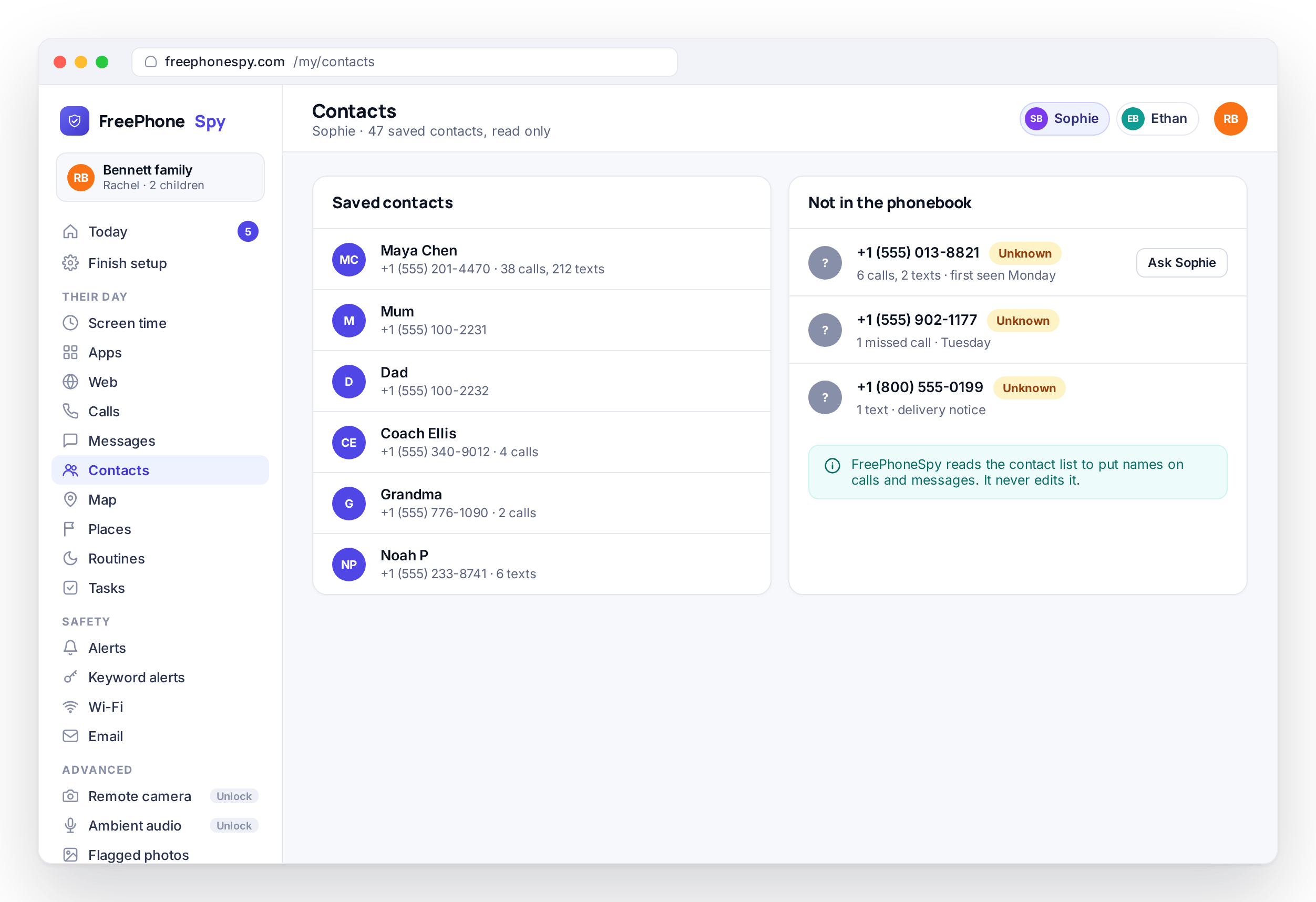Navigate to Keyword alerts
1316x902 pixels.
160,678
